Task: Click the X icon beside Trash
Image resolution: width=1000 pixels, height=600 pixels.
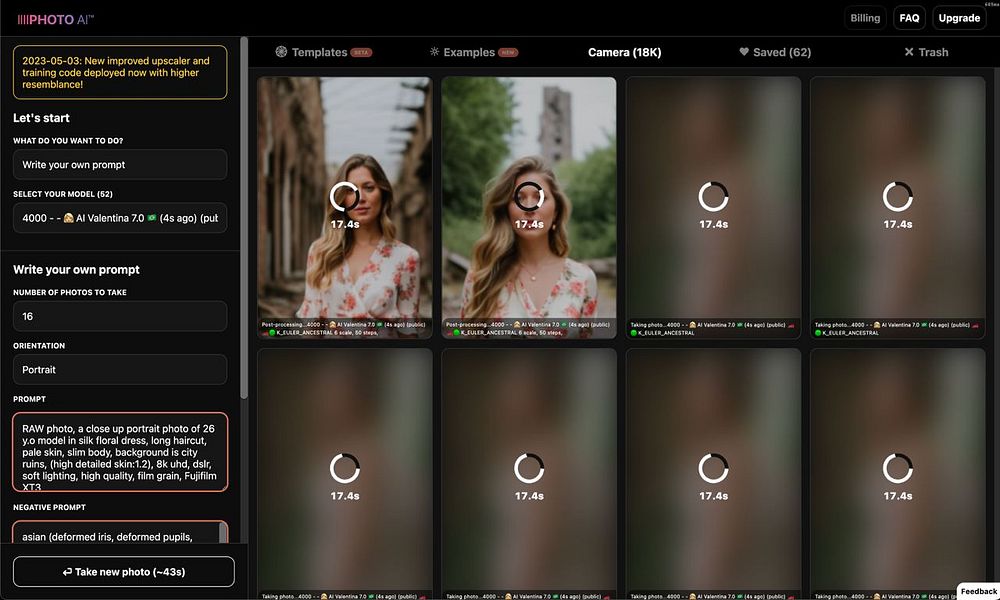Action: point(909,52)
